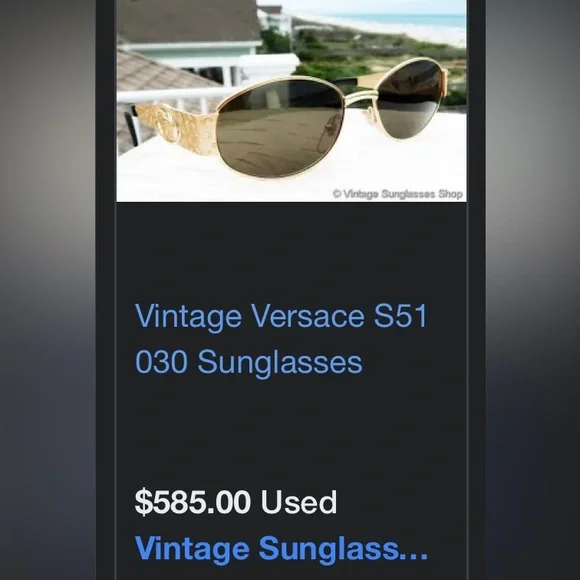Click the 030 model number in the title
This screenshot has height=580, width=580.
tap(161, 361)
